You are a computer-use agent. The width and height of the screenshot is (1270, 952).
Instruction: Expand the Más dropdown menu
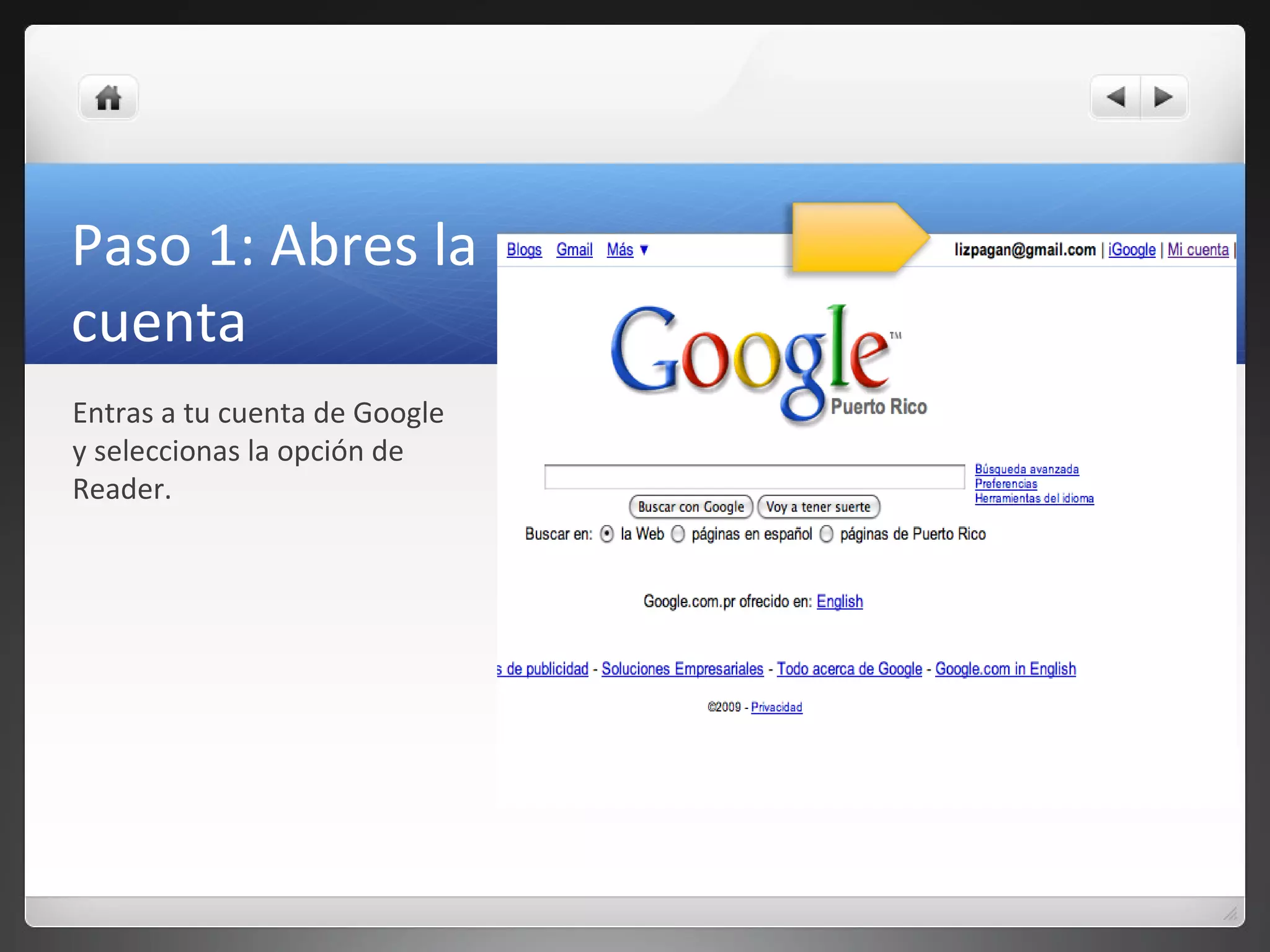[x=627, y=250]
